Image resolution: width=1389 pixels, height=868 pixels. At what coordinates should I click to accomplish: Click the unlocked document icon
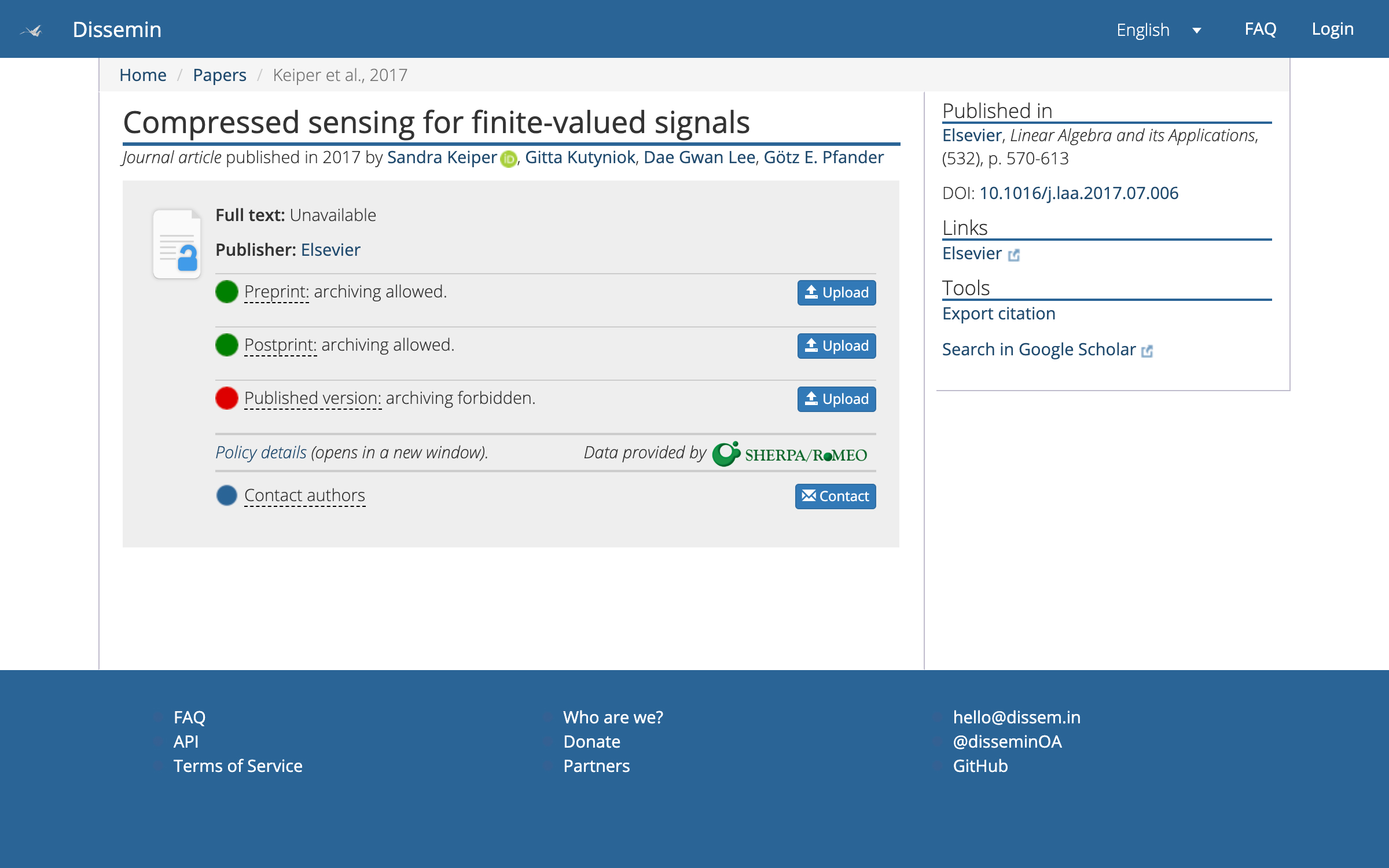pyautogui.click(x=177, y=244)
